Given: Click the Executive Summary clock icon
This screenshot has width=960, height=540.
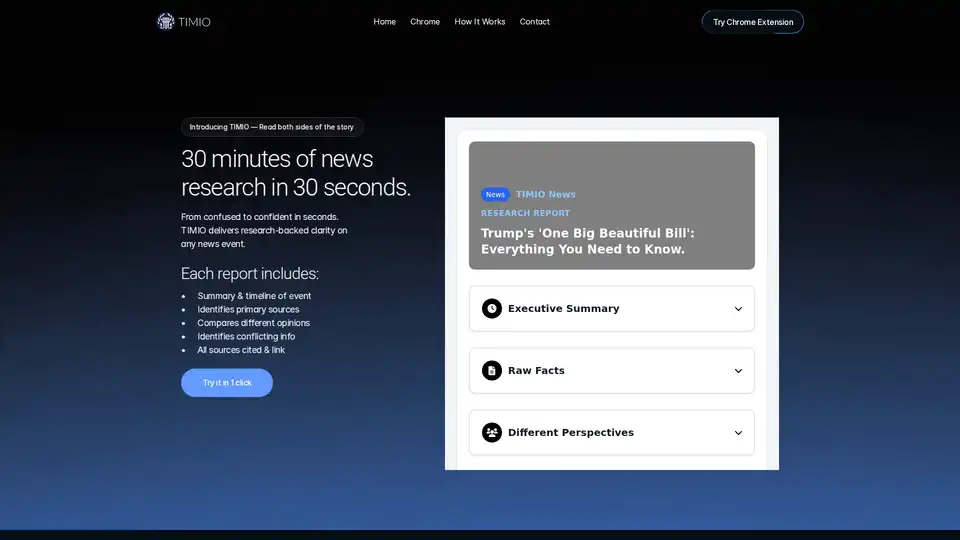Looking at the screenshot, I should 492,309.
